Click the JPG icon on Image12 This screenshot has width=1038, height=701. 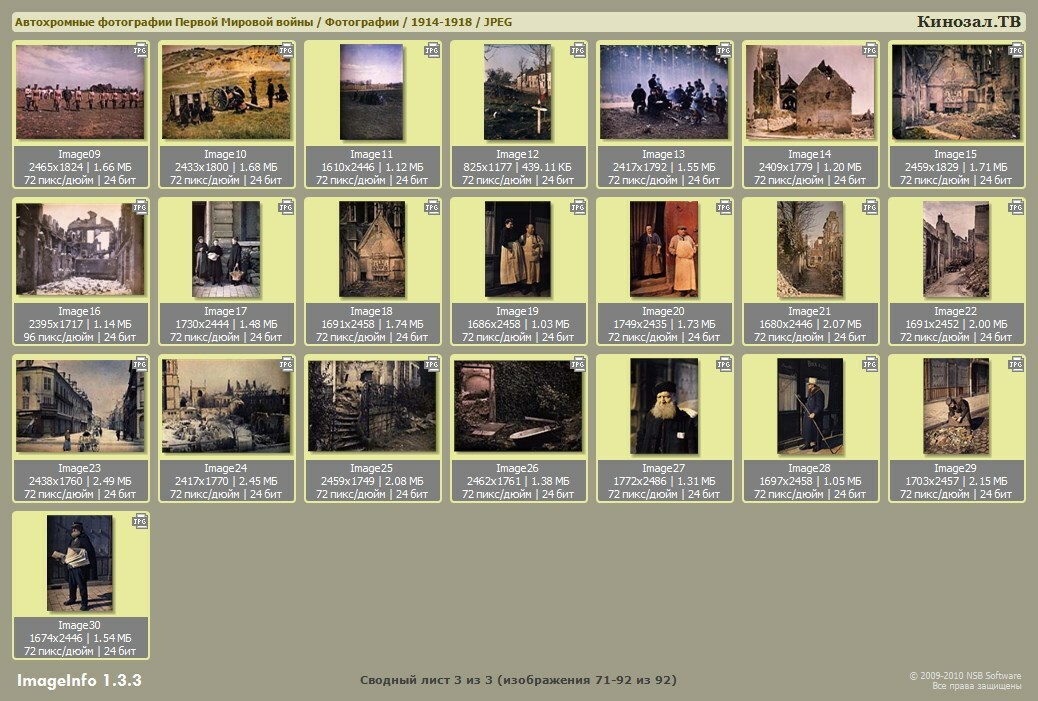click(x=578, y=50)
